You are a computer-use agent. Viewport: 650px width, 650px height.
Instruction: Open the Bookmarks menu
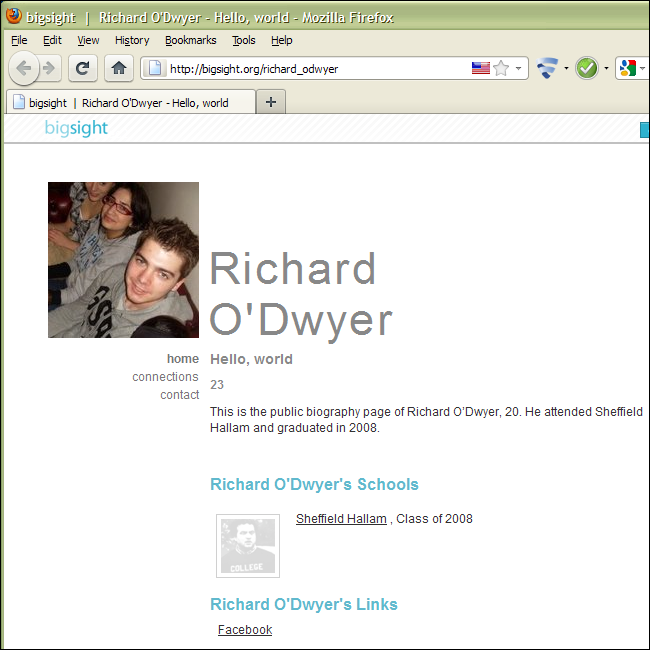coord(191,40)
